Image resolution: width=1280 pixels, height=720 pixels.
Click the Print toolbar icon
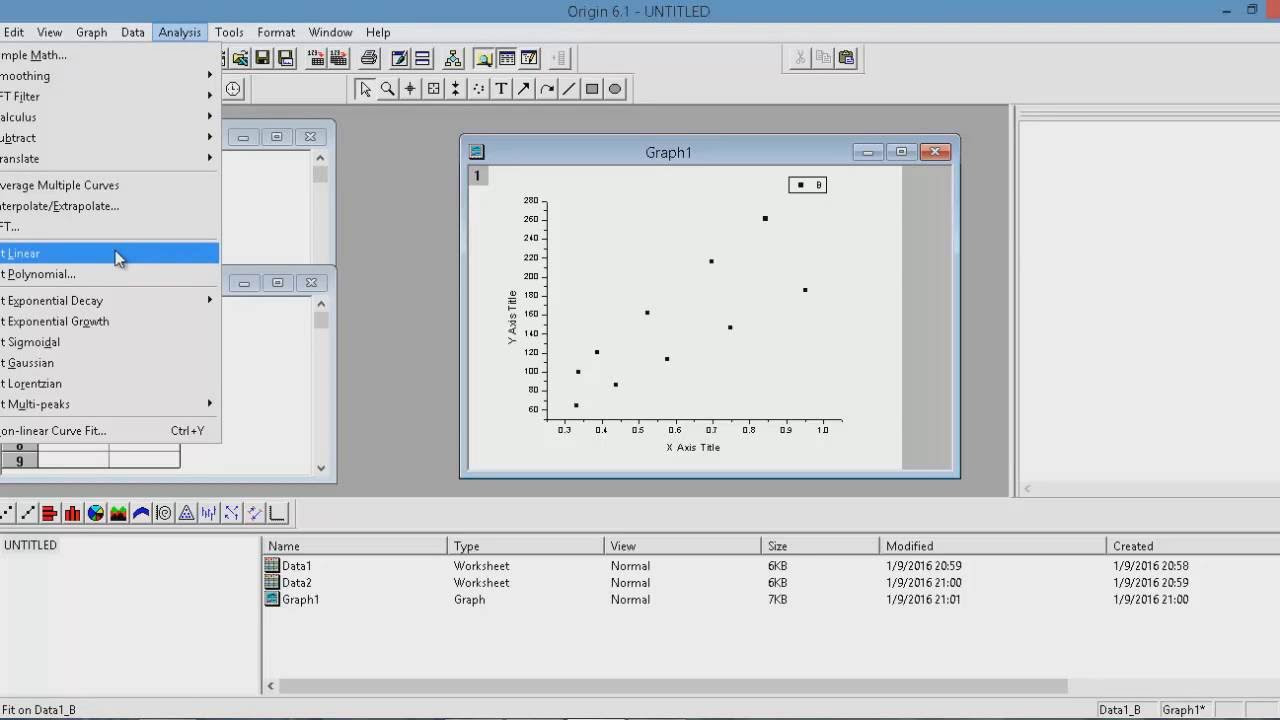pyautogui.click(x=369, y=58)
